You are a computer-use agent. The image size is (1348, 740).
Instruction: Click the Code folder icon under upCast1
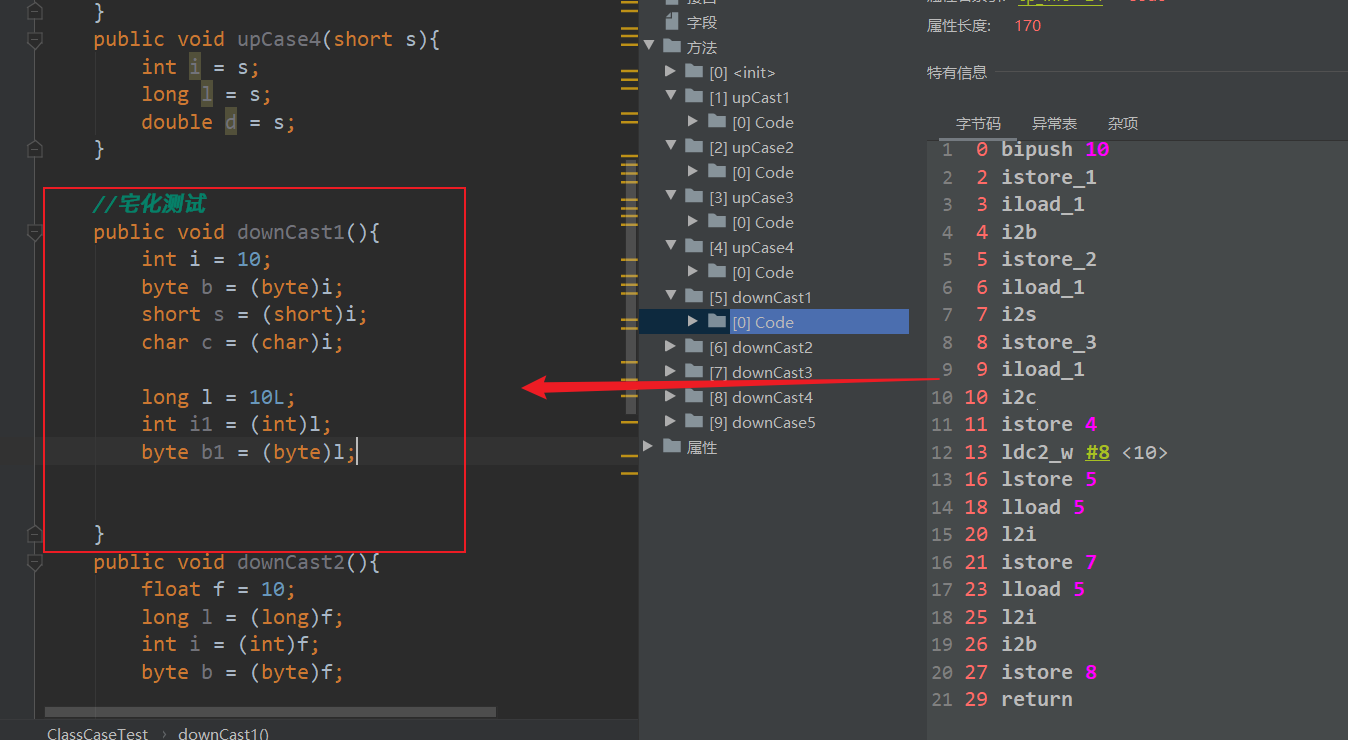click(x=717, y=122)
